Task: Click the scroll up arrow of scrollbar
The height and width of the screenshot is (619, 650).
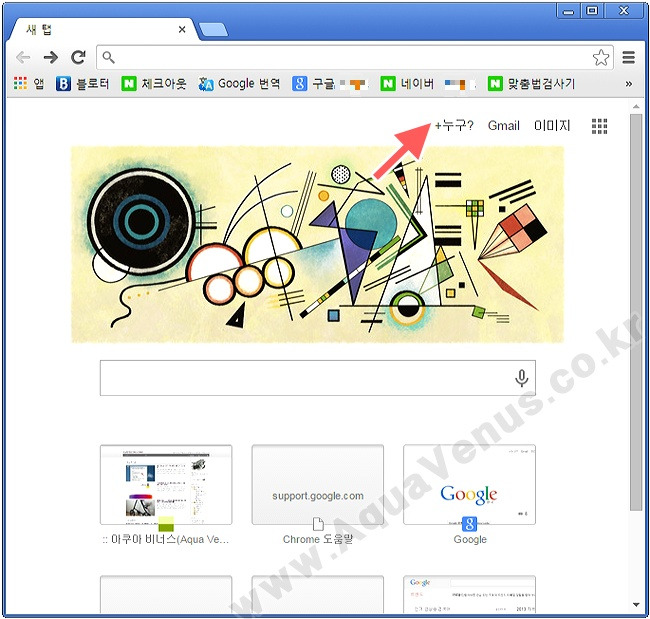Action: [x=636, y=107]
